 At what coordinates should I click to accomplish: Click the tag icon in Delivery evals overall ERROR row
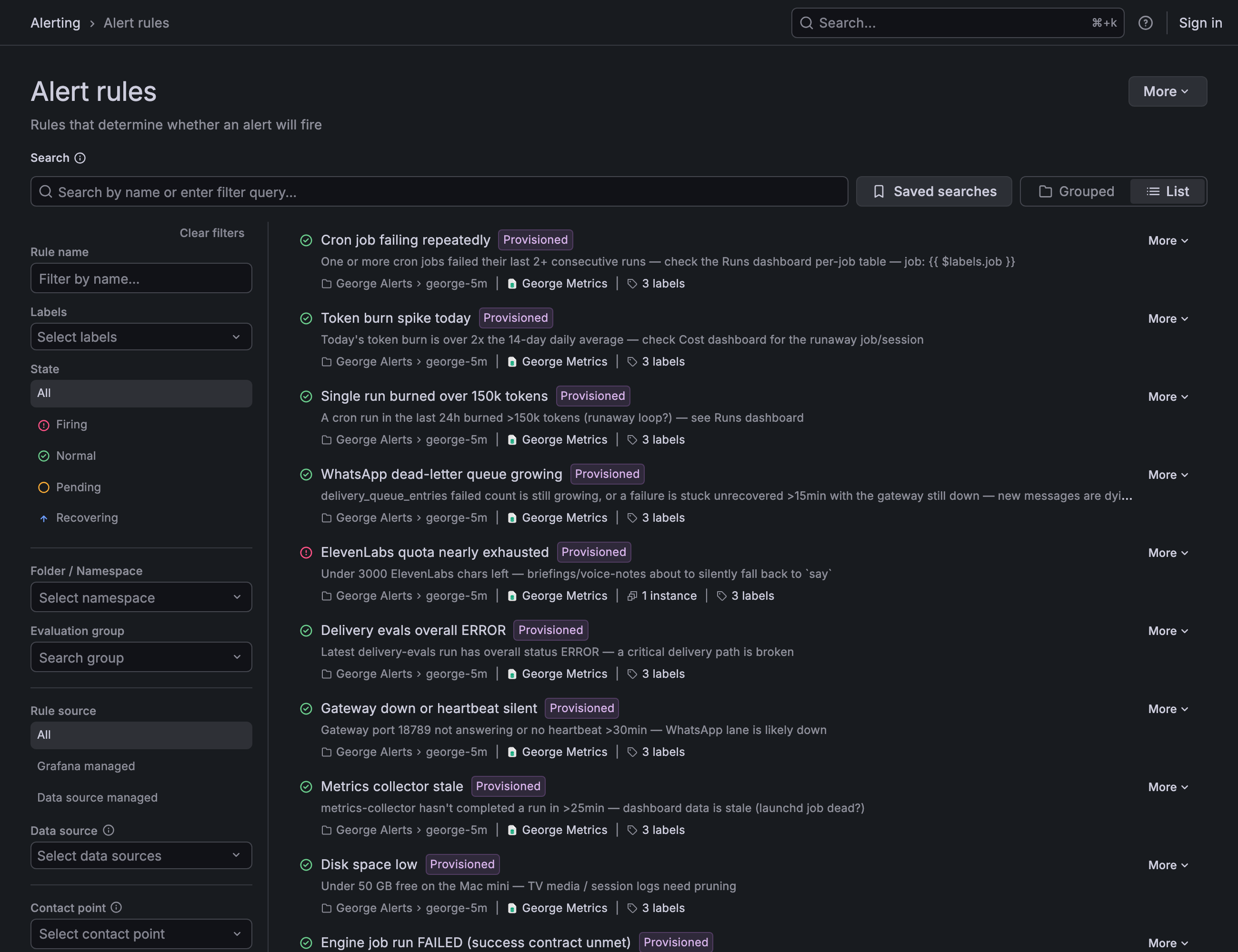click(x=632, y=674)
